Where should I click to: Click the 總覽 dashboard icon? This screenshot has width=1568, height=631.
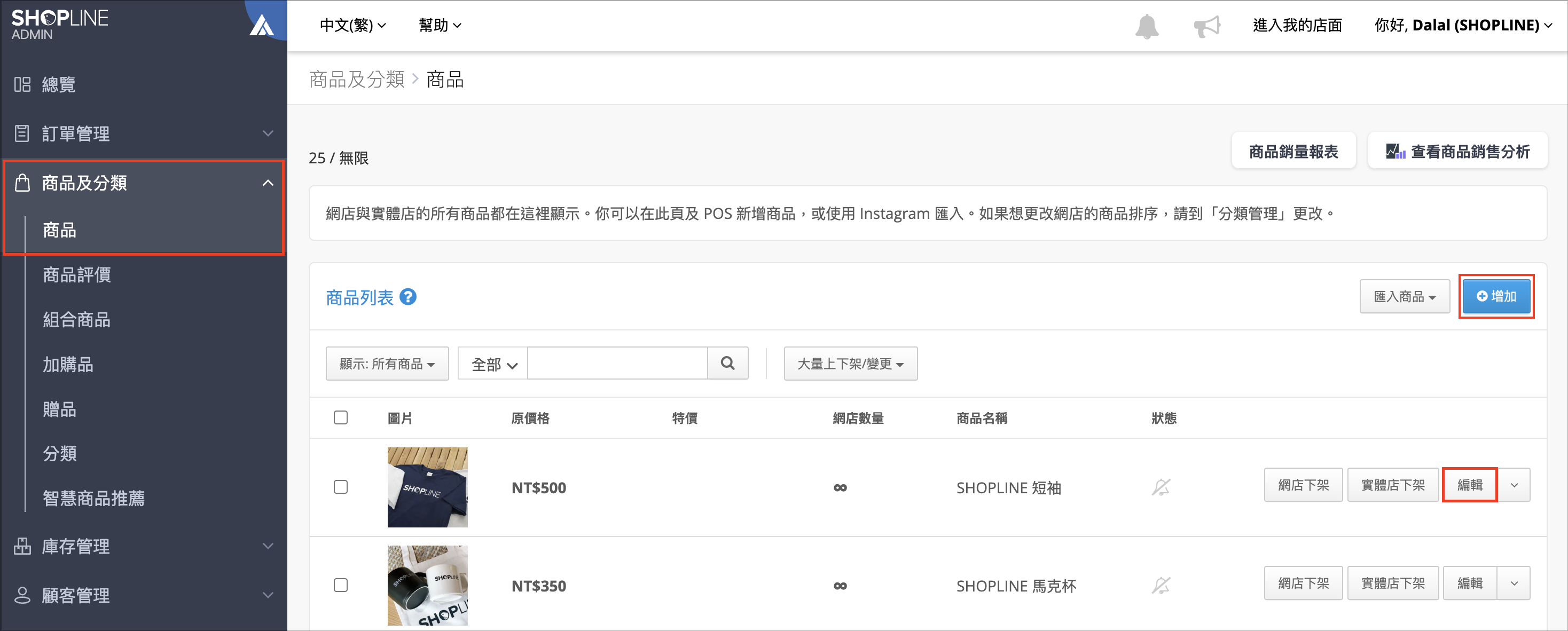(x=22, y=84)
